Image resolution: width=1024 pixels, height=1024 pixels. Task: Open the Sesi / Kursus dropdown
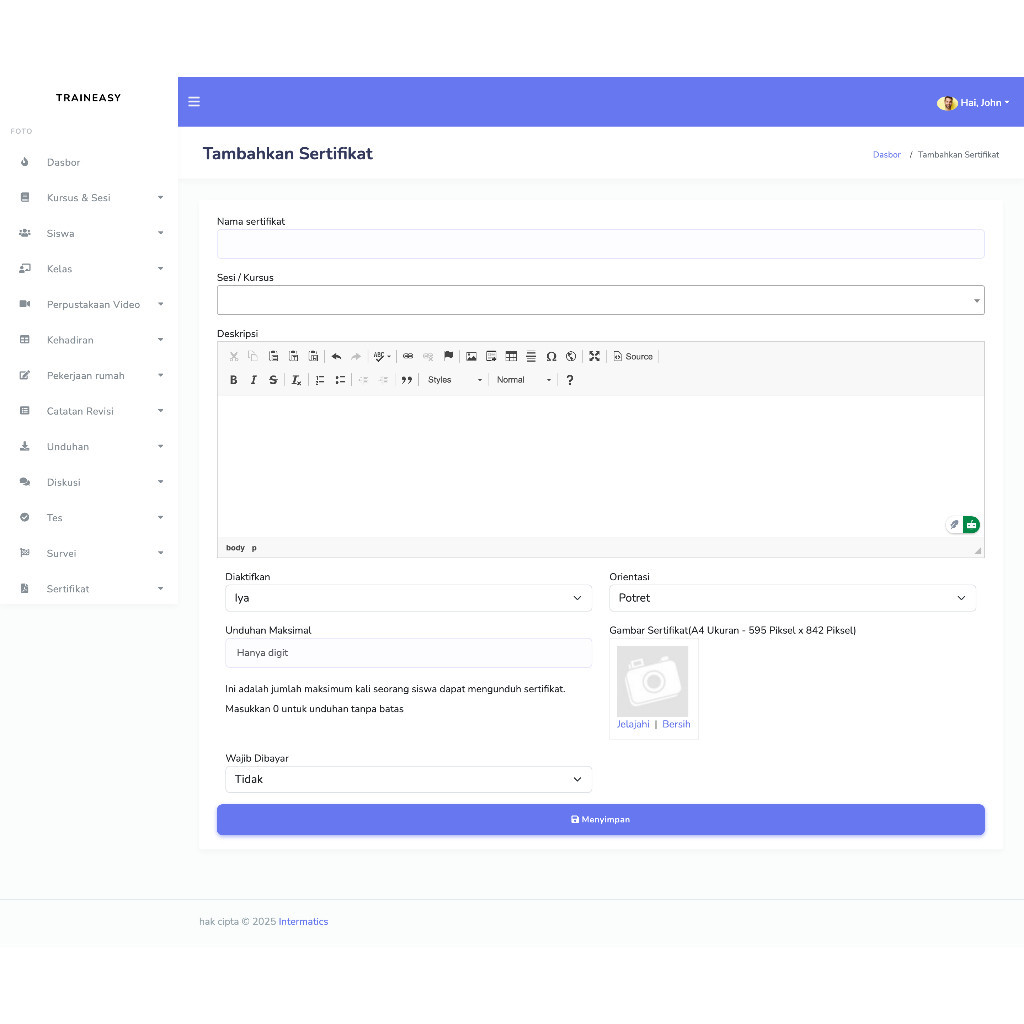point(600,300)
